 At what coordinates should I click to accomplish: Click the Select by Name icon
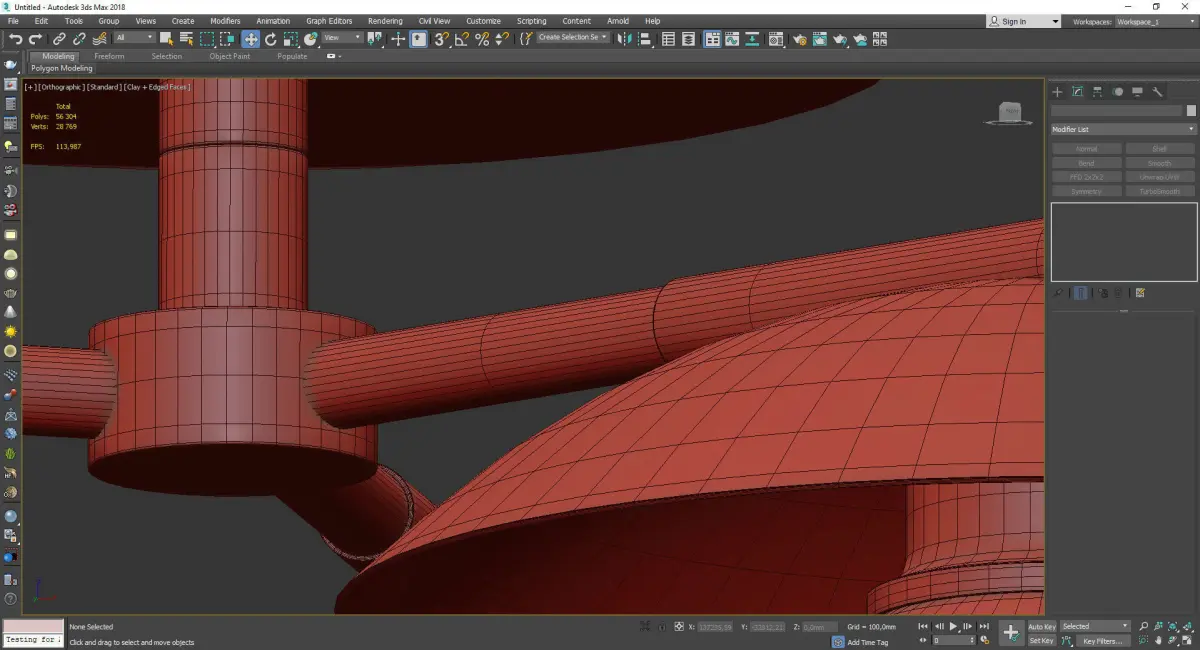click(x=186, y=39)
